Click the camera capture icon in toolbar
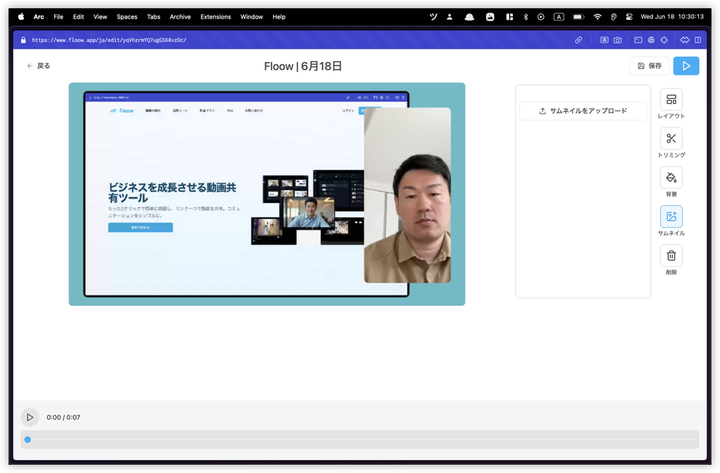This screenshot has width=720, height=473. point(618,40)
